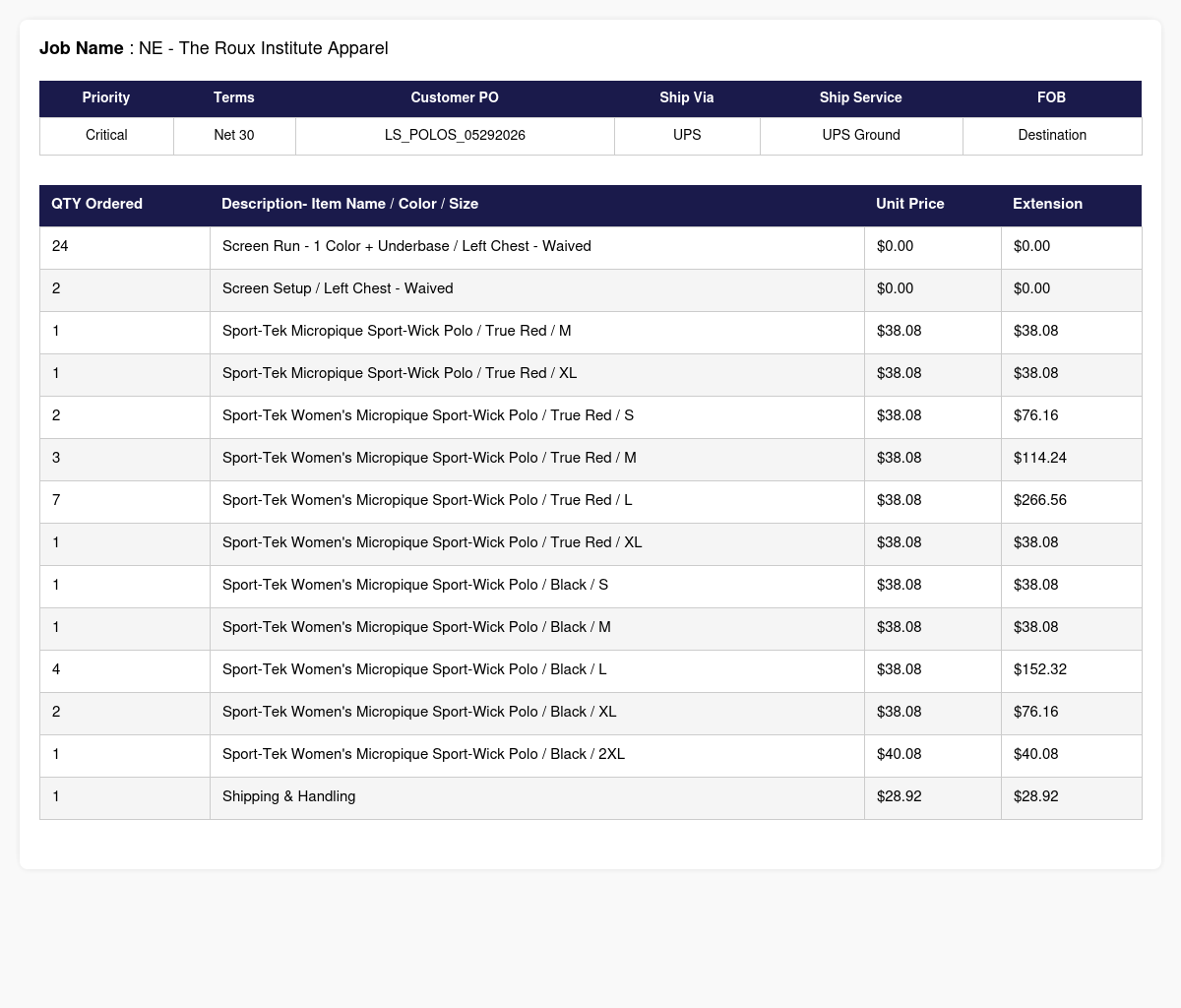The height and width of the screenshot is (1008, 1181).
Task: Select the $114.24 extension value
Action: tap(1040, 458)
